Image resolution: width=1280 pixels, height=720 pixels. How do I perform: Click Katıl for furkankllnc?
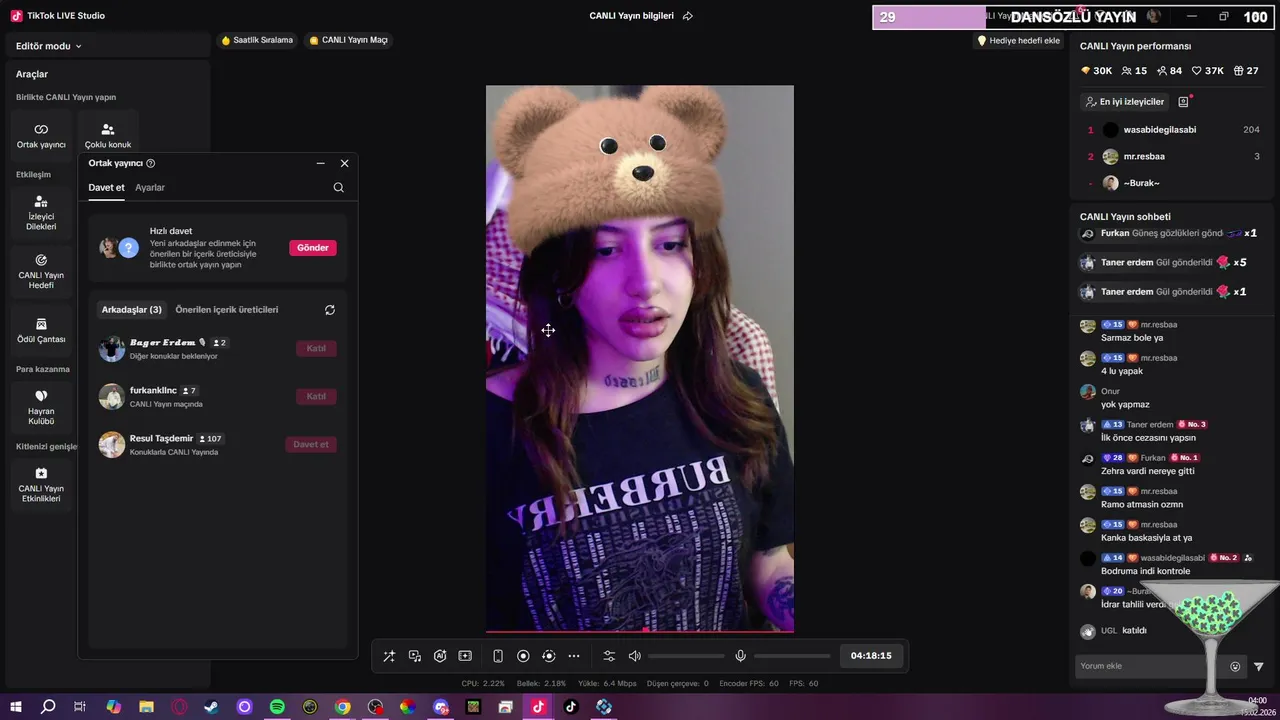pos(316,396)
